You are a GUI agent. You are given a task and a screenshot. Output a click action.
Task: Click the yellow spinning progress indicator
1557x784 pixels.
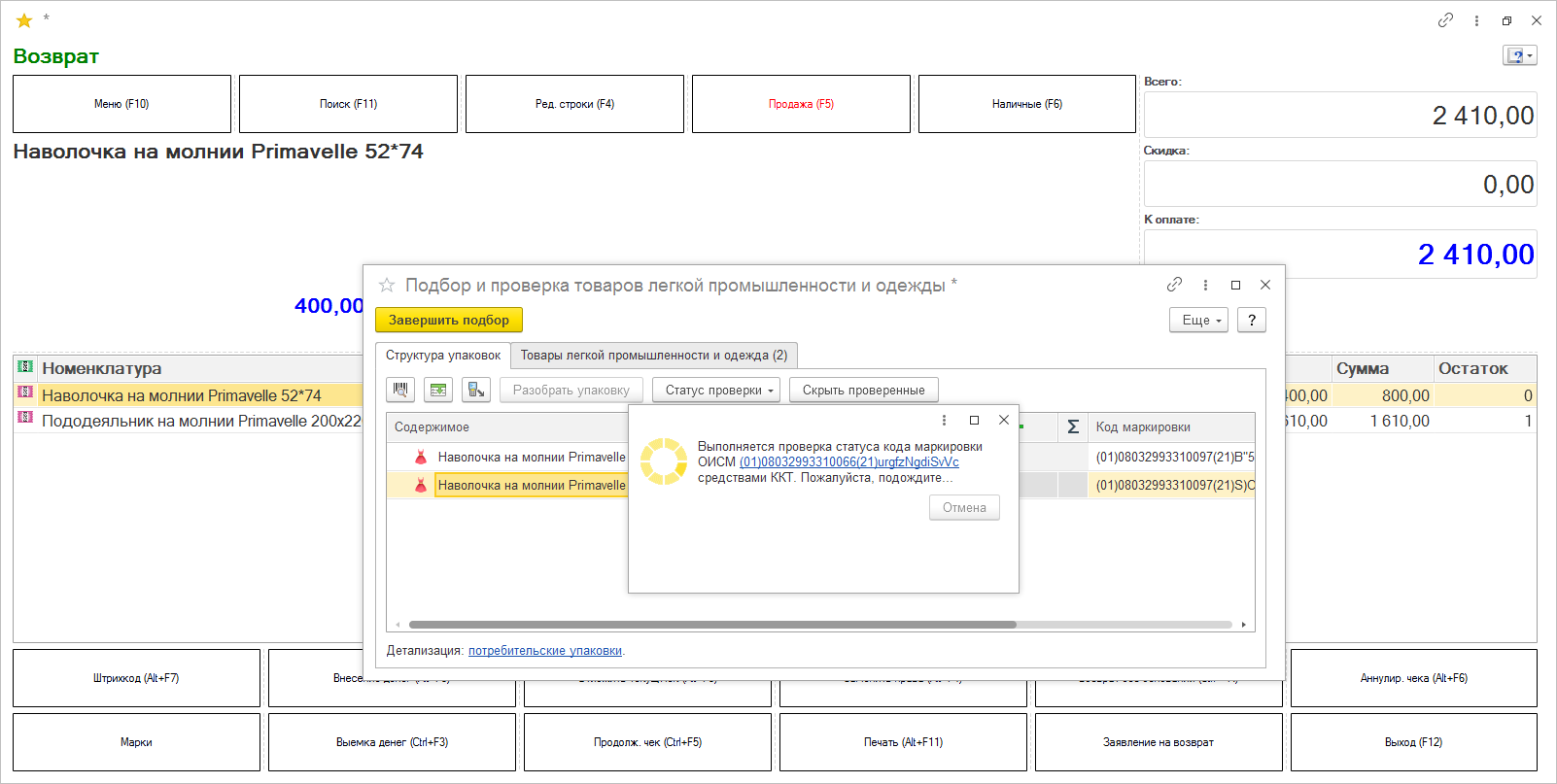664,460
